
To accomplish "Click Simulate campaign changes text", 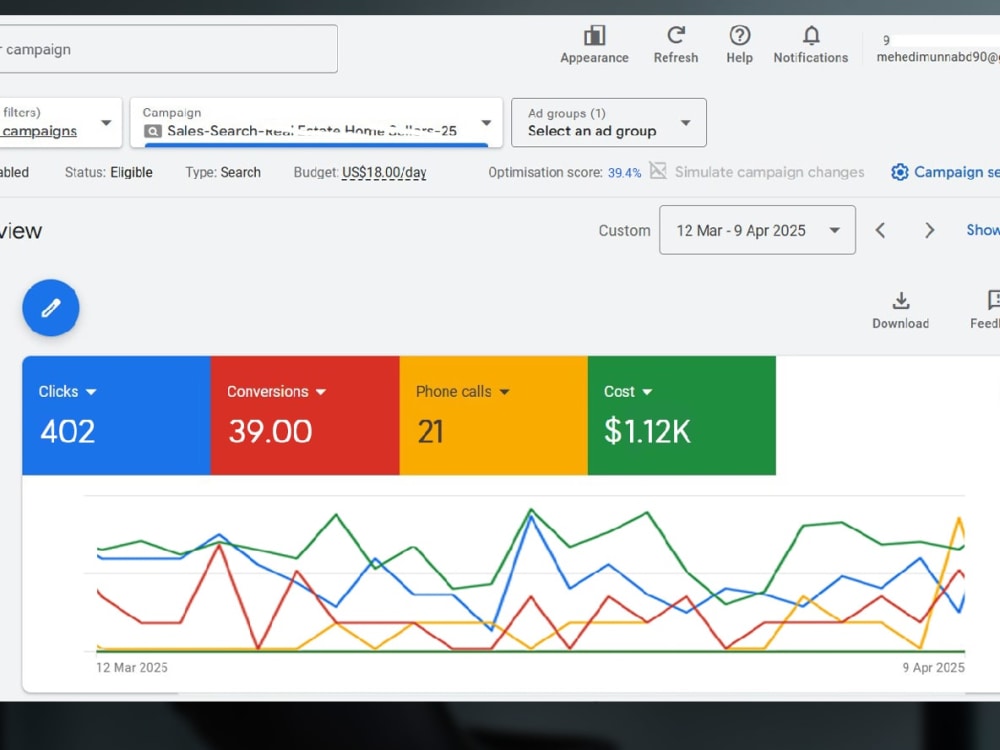I will pyautogui.click(x=769, y=172).
